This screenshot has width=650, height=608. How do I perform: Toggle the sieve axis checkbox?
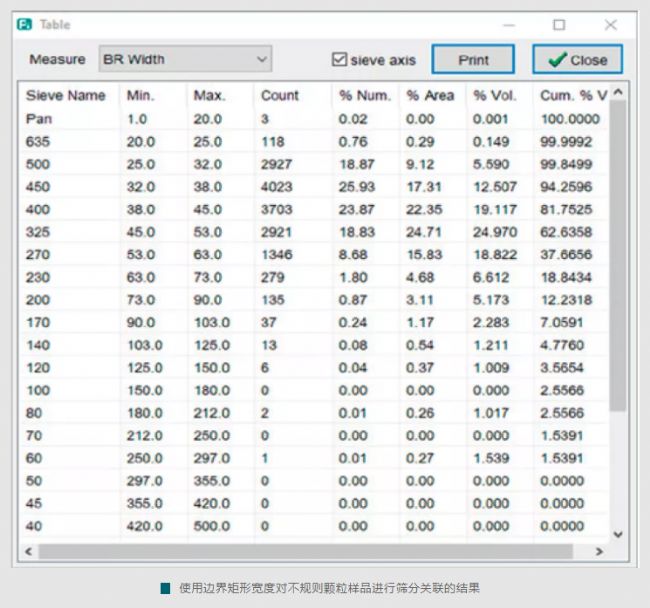pyautogui.click(x=339, y=60)
